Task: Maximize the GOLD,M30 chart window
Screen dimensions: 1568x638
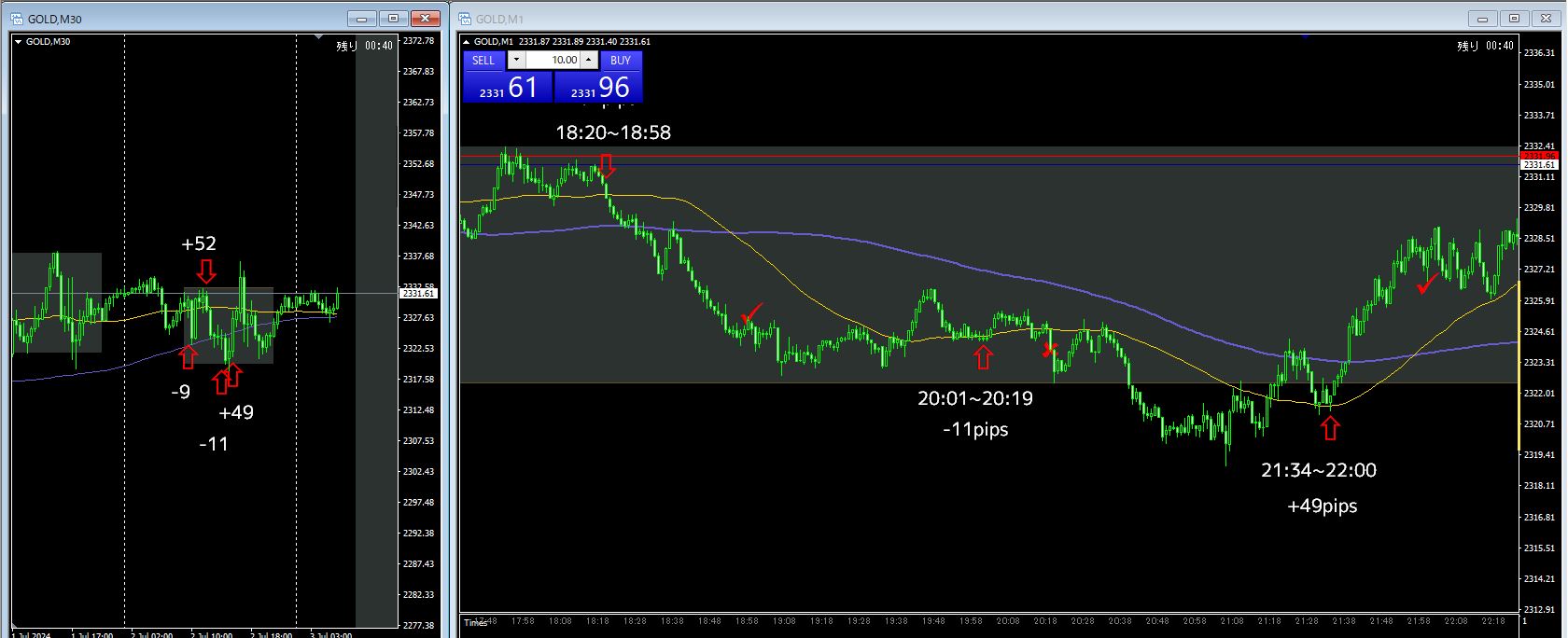Action: pyautogui.click(x=394, y=19)
